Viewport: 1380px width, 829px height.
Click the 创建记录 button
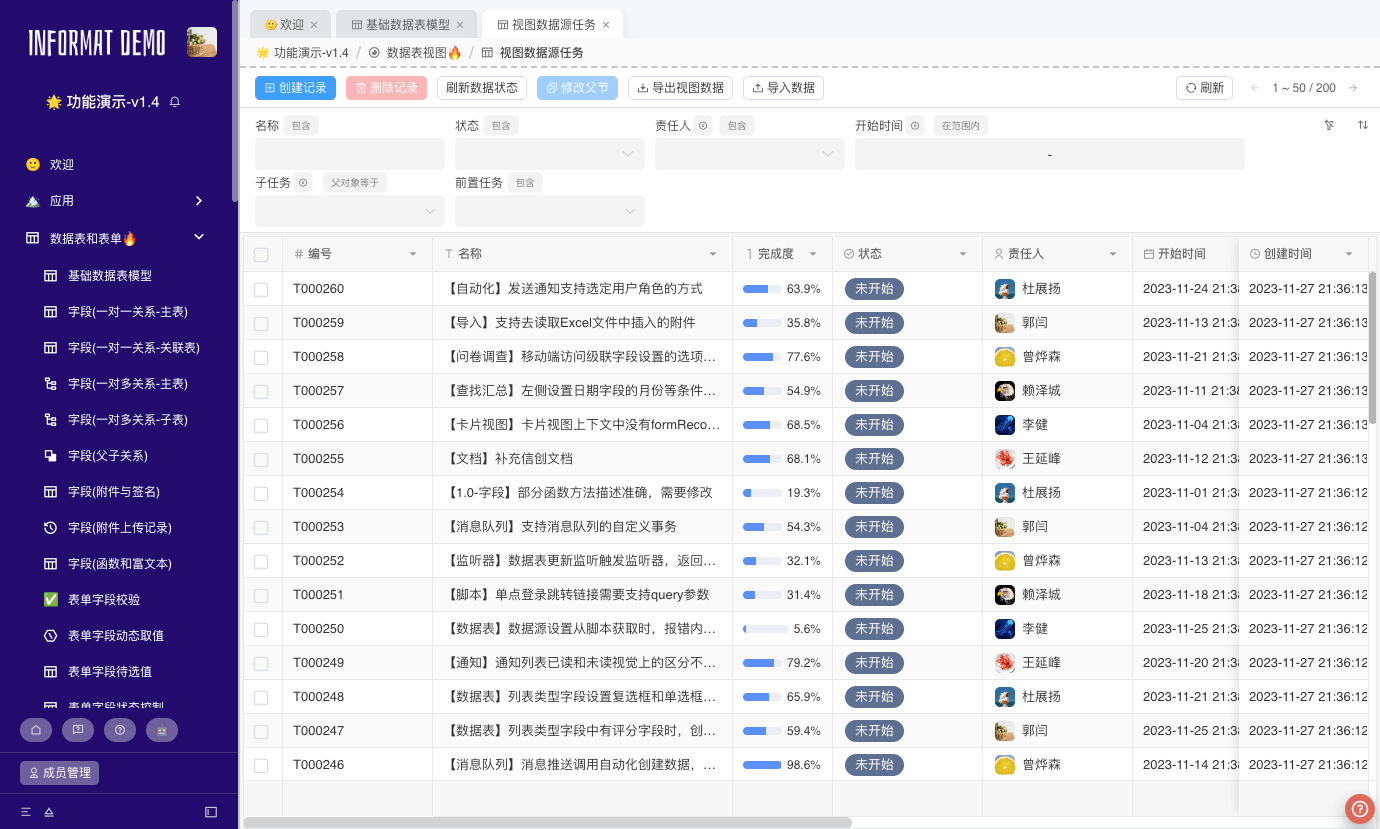pos(296,88)
